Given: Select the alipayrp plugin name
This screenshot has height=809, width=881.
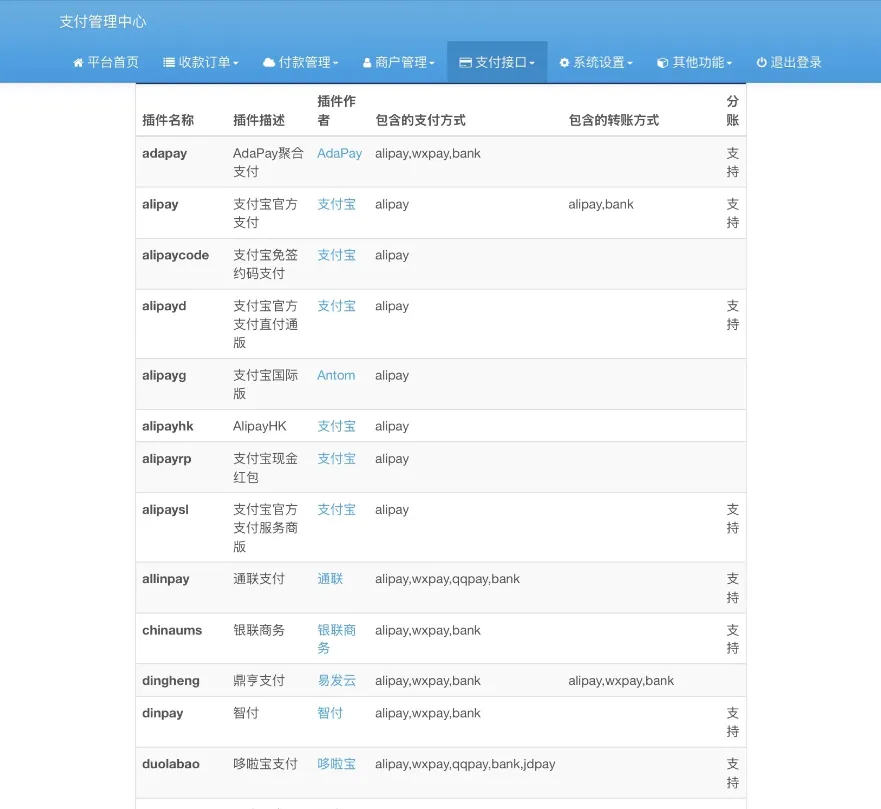Looking at the screenshot, I should 167,459.
